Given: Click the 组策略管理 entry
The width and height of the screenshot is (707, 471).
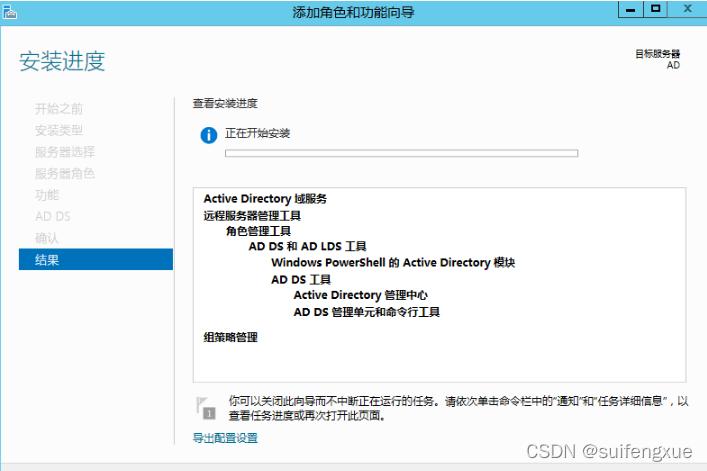Looking at the screenshot, I should (x=230, y=337).
